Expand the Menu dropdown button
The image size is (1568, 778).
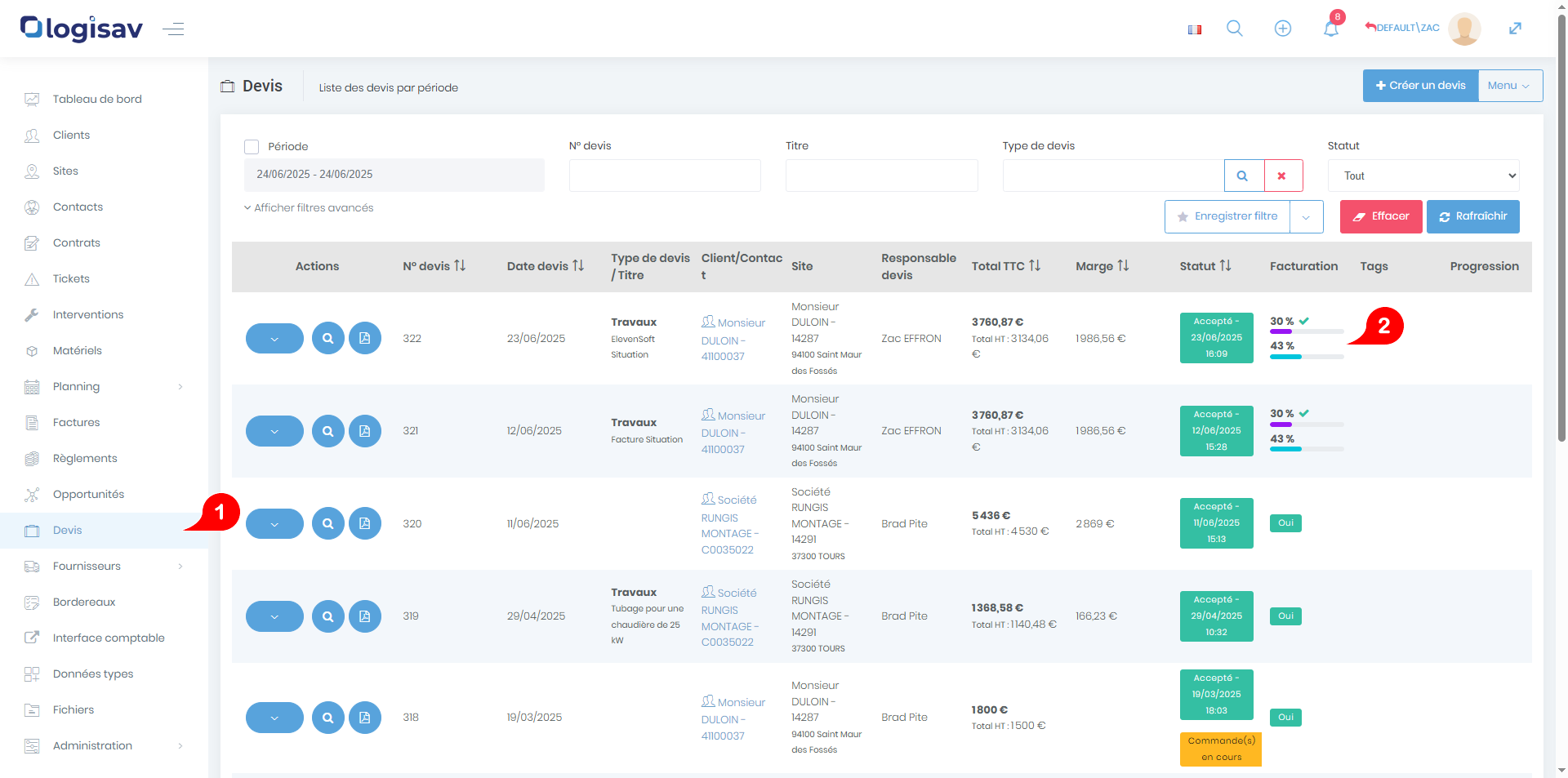[1510, 86]
